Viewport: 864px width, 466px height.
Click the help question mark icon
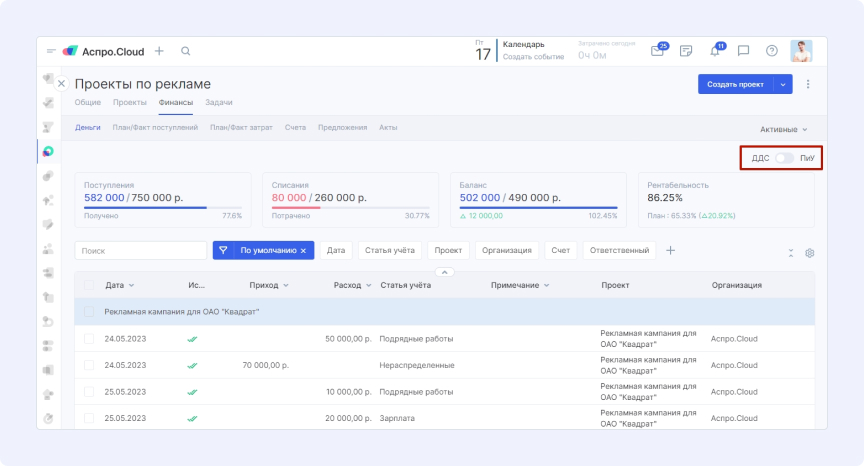771,51
